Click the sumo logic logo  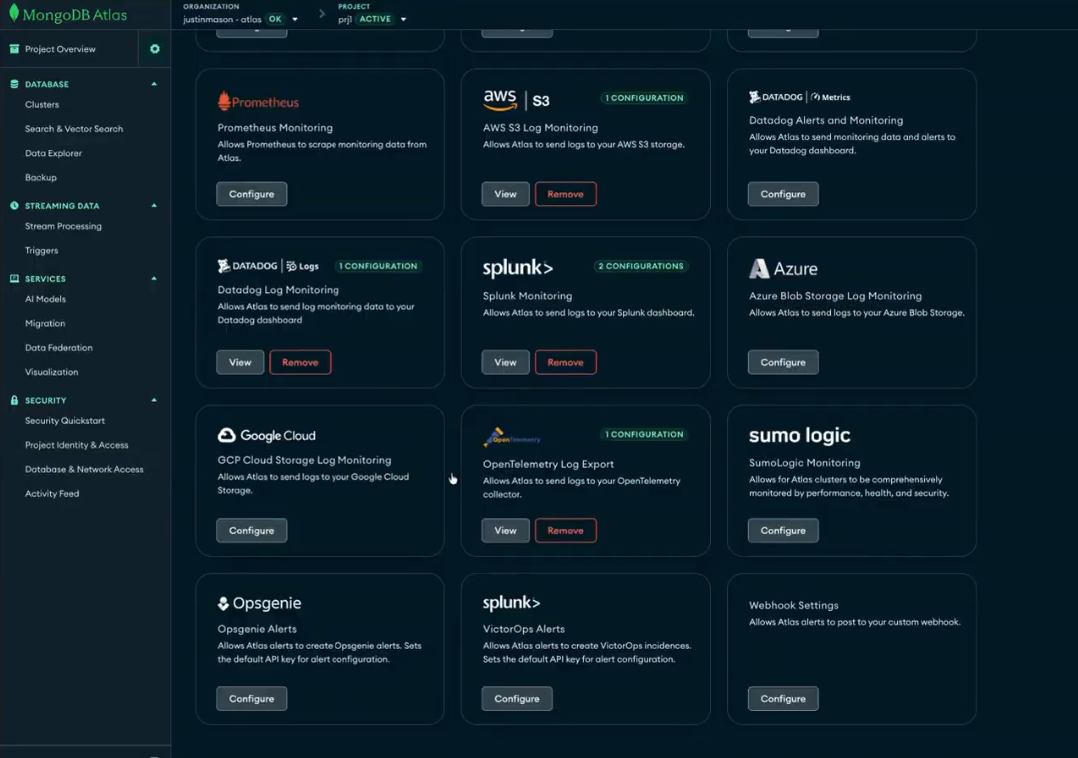(799, 435)
